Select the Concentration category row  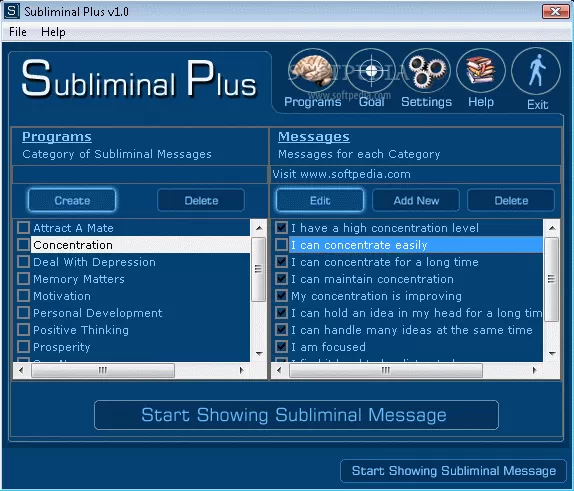[x=141, y=245]
